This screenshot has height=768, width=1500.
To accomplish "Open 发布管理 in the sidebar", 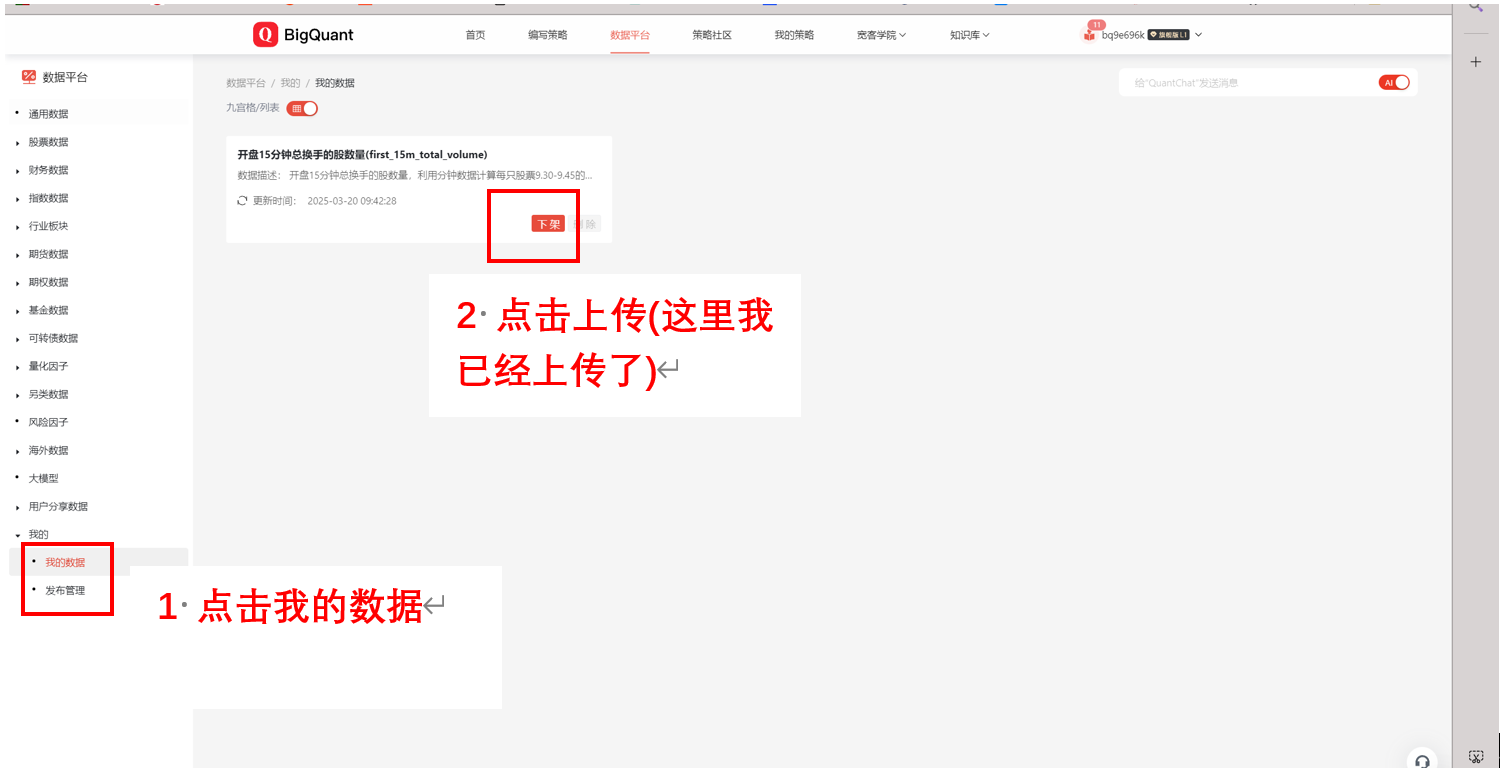I will [x=65, y=590].
